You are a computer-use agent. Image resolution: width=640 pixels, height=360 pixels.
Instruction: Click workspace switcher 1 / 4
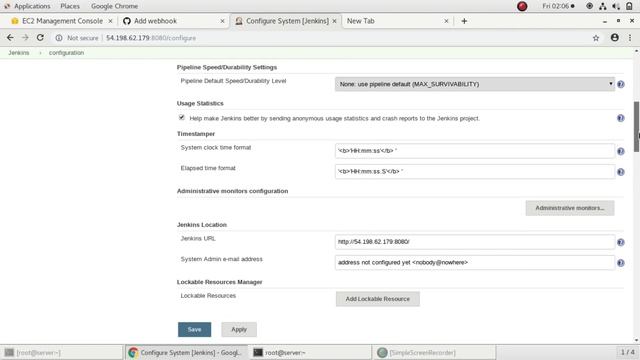coord(627,352)
